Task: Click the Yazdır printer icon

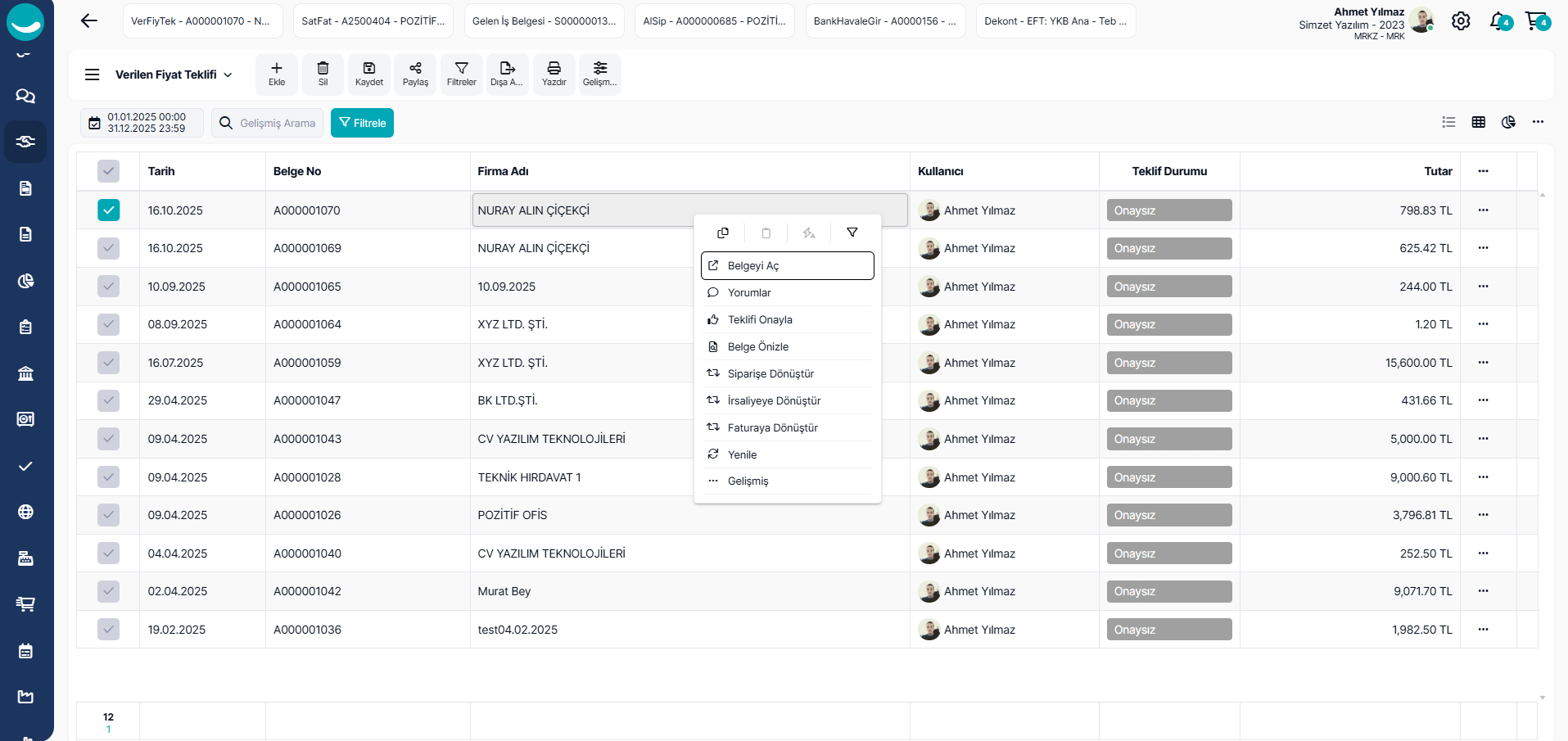Action: click(x=554, y=74)
